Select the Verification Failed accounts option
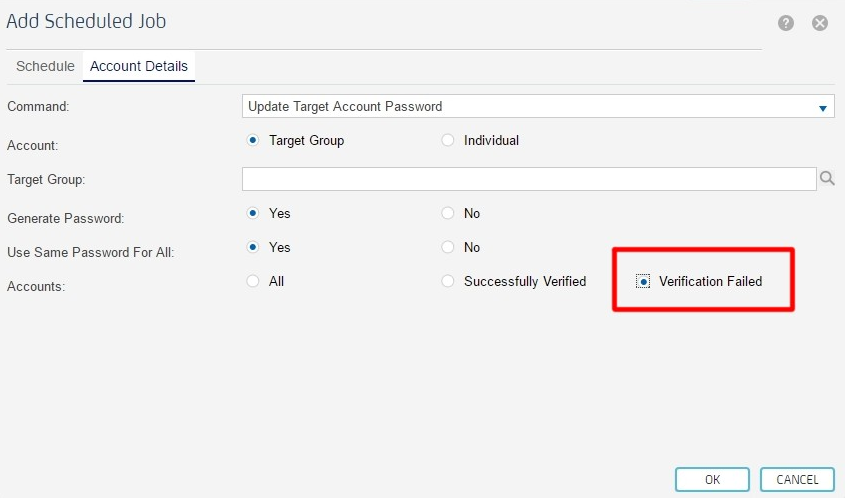This screenshot has width=845, height=498. [x=643, y=282]
